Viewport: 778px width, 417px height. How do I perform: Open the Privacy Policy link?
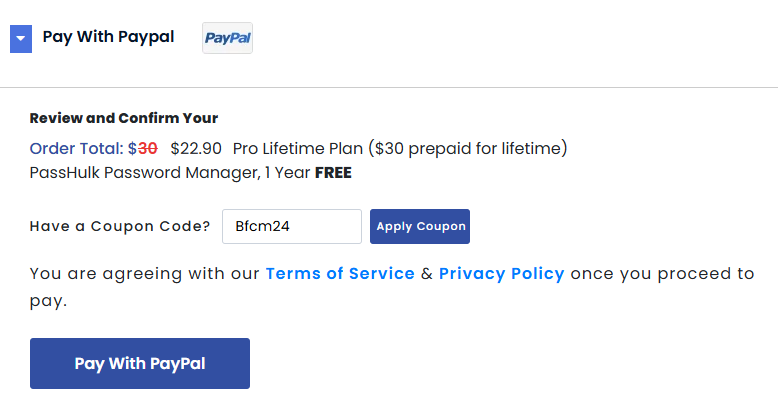click(501, 274)
